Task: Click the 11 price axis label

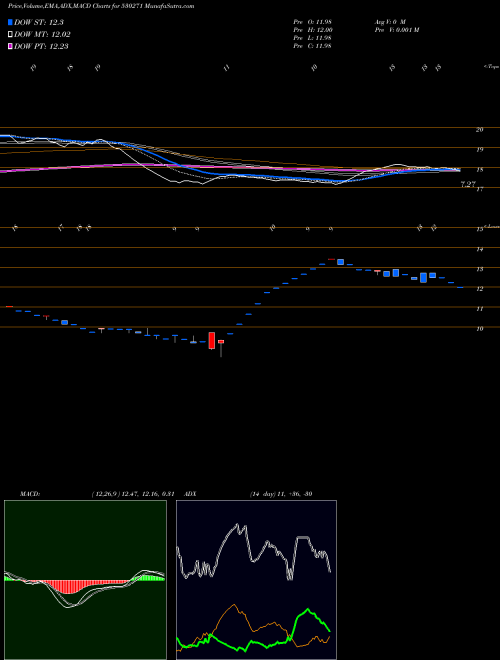Action: (479, 309)
